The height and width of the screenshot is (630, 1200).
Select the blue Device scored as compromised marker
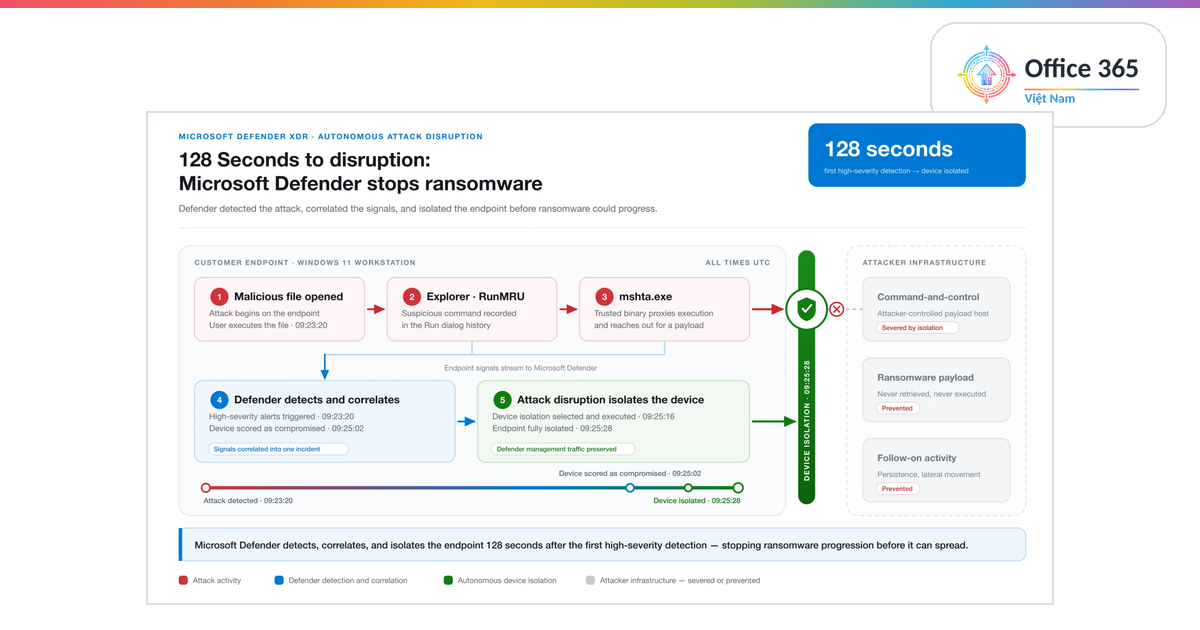pos(630,488)
